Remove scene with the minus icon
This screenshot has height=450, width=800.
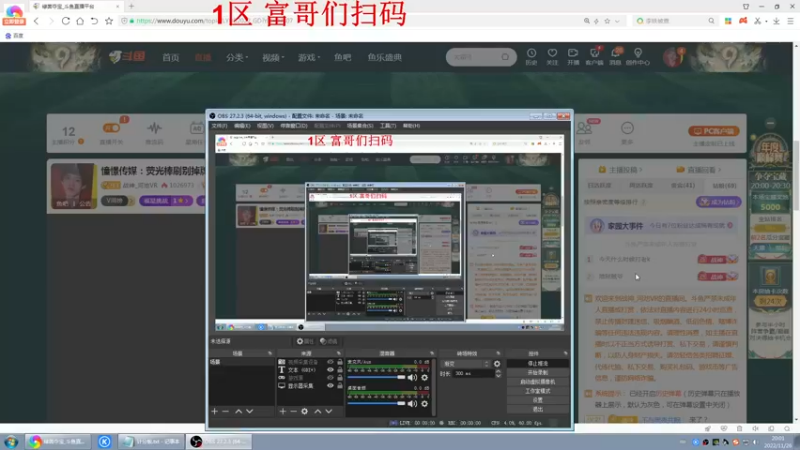pyautogui.click(x=226, y=411)
